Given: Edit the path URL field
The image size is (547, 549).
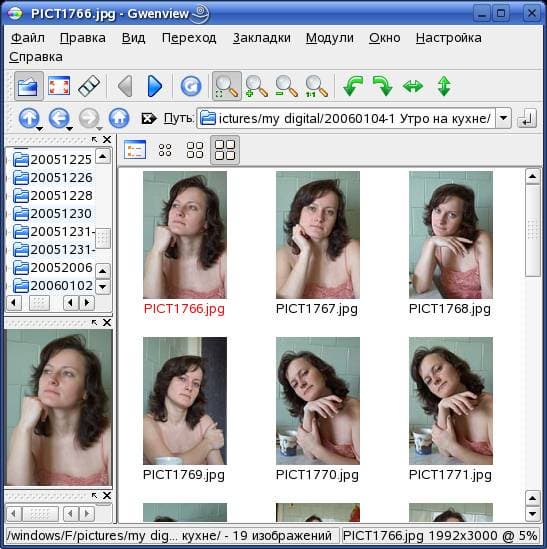Looking at the screenshot, I should tap(346, 118).
